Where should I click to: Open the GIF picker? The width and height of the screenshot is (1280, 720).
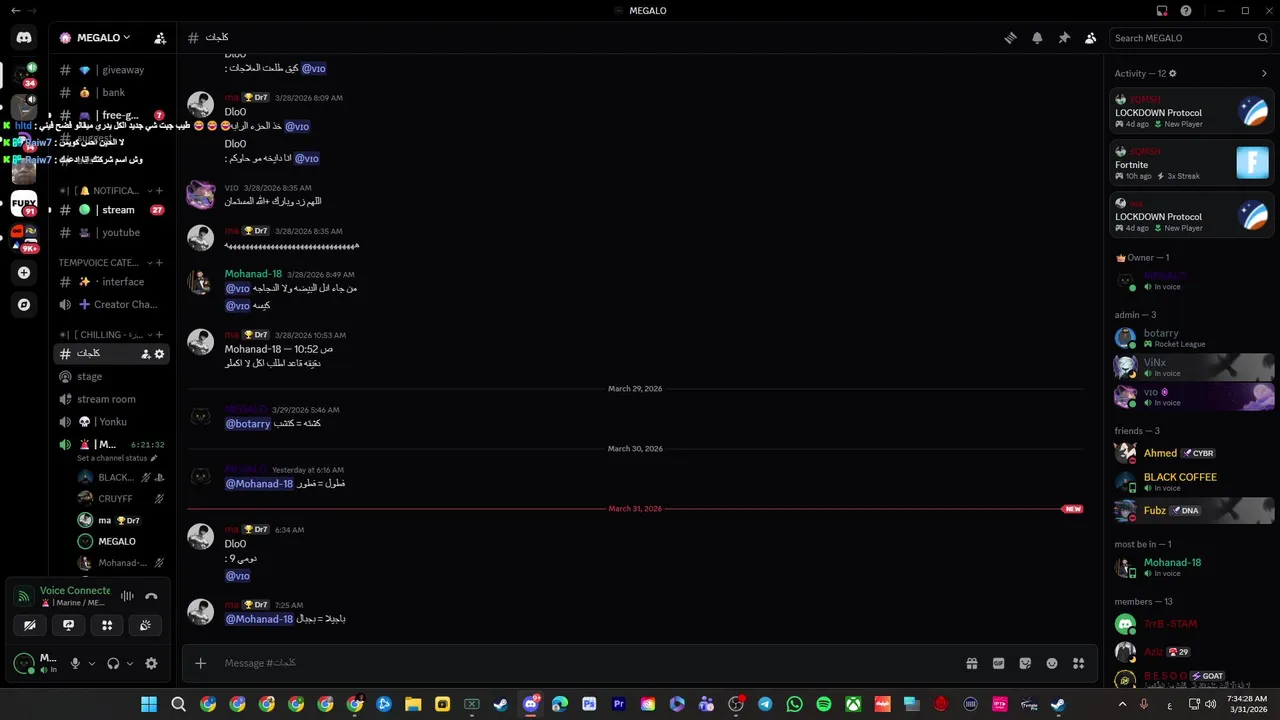(x=998, y=663)
